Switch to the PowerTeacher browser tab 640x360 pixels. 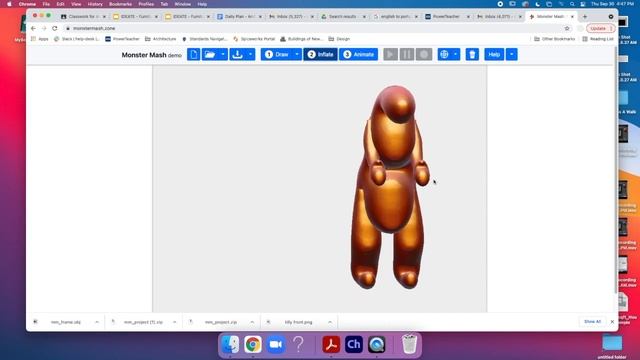tap(447, 17)
